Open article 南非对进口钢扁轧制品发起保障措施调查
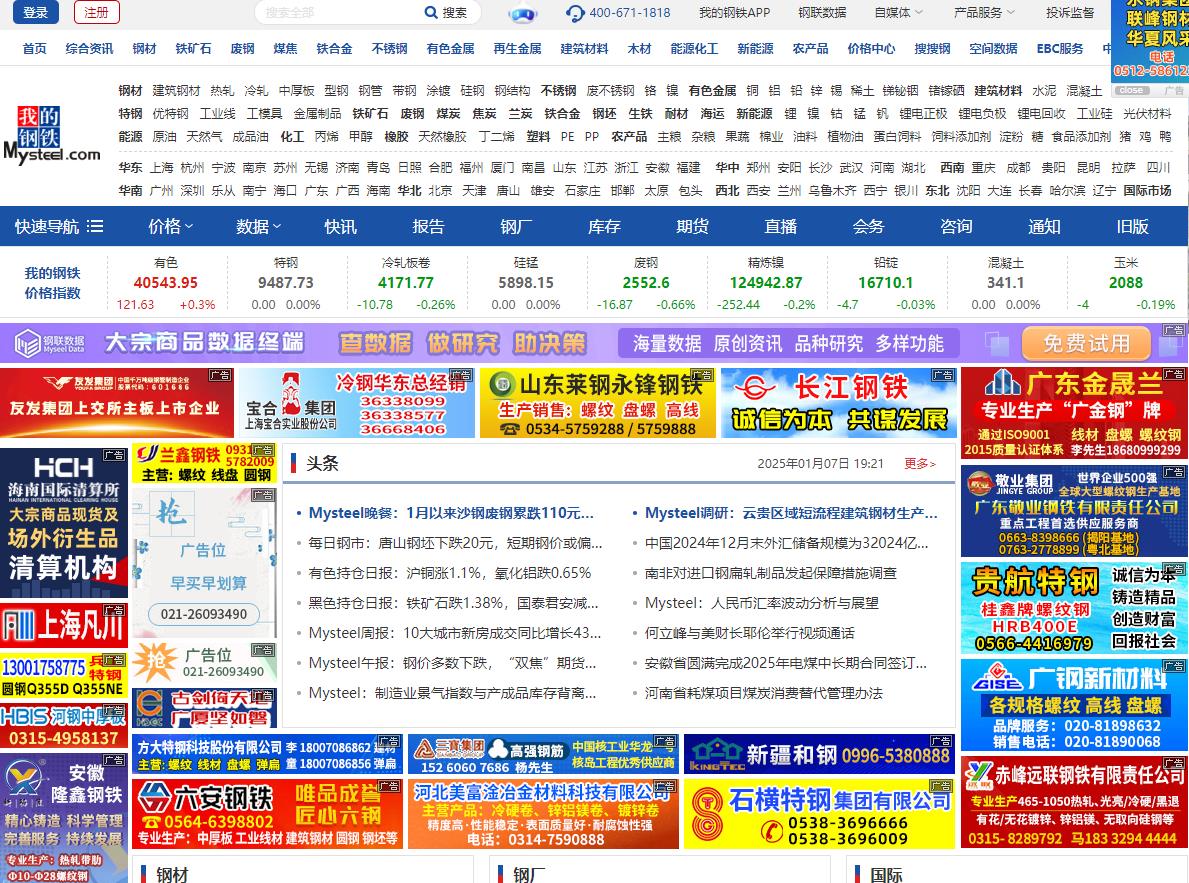 point(770,573)
